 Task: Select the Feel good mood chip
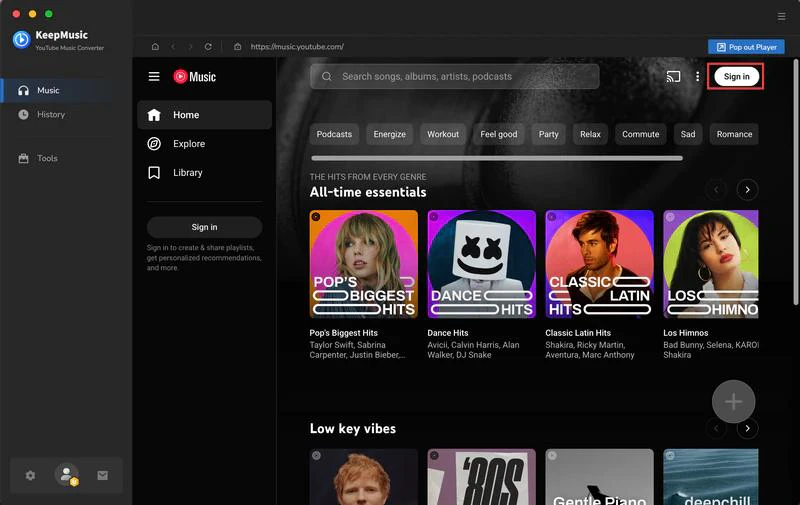click(498, 134)
